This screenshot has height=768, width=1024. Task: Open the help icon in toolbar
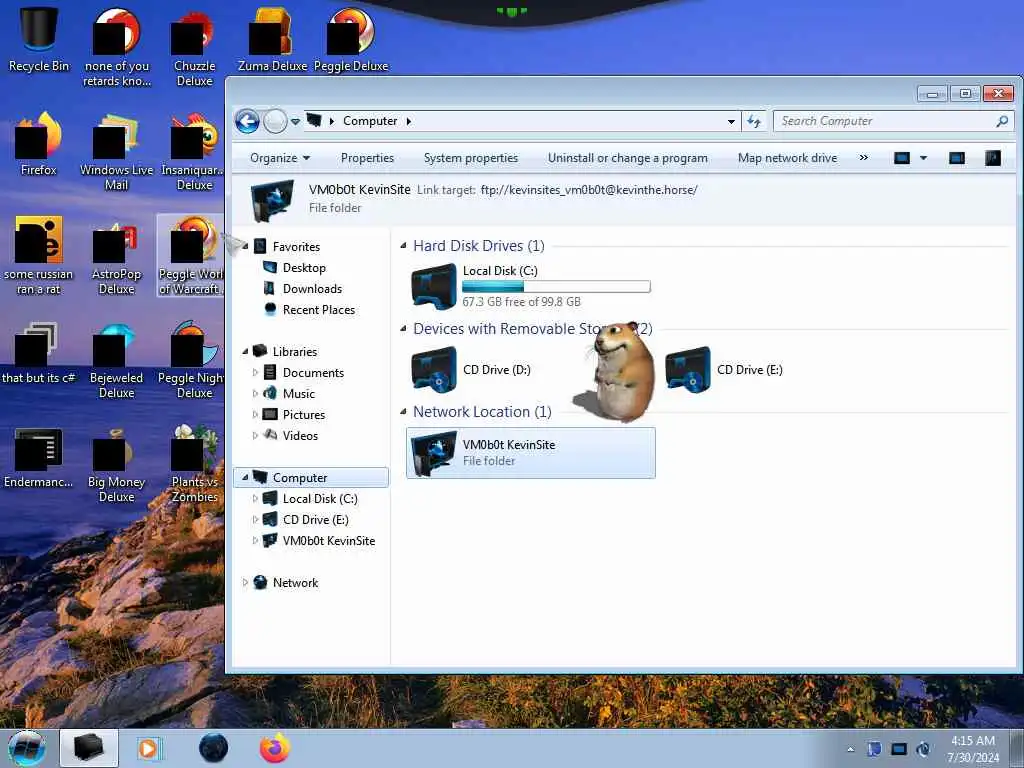pyautogui.click(x=993, y=158)
